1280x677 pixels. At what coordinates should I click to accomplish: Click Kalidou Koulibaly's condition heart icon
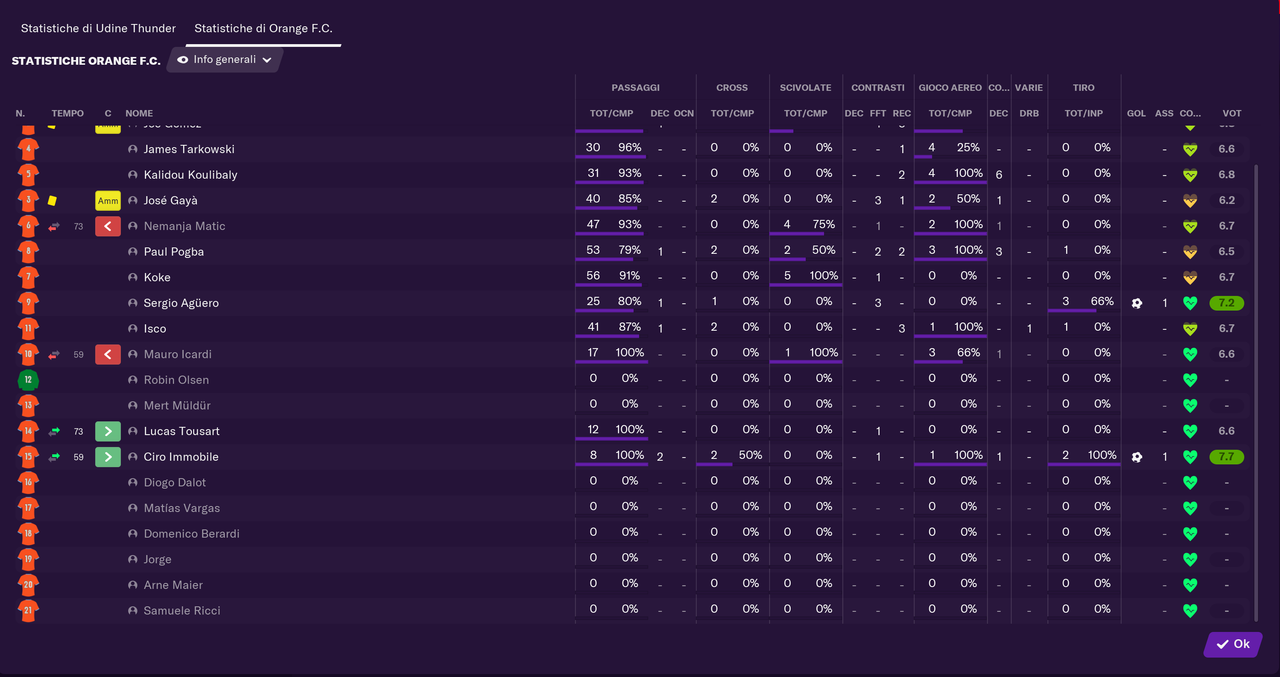(x=1190, y=175)
